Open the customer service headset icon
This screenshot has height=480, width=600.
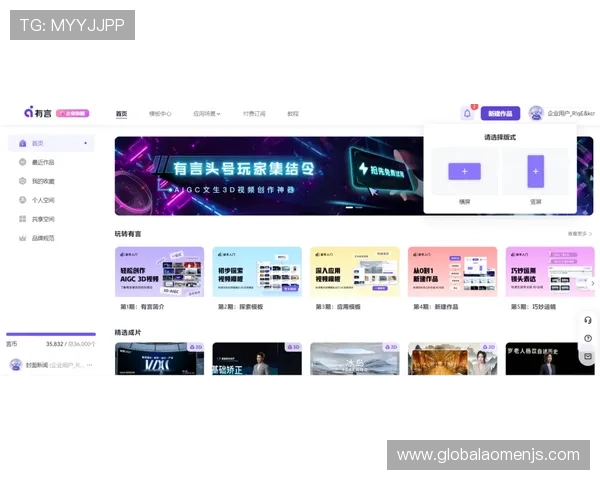(x=588, y=320)
